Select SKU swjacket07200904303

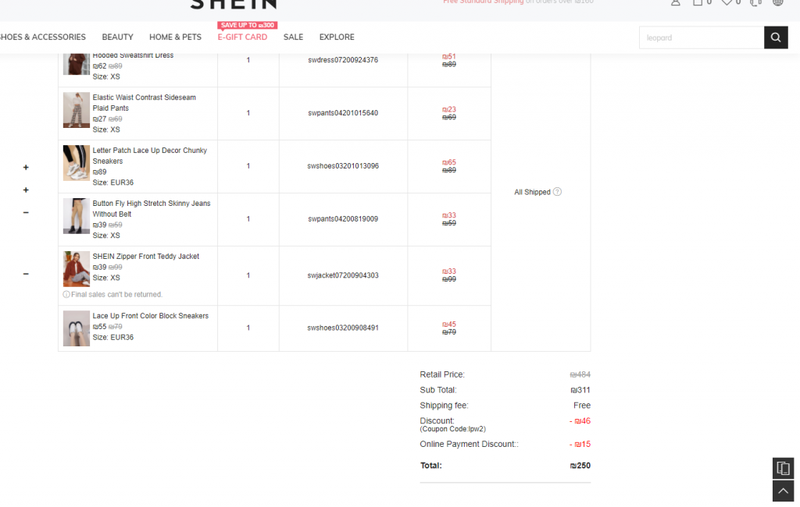click(x=343, y=275)
